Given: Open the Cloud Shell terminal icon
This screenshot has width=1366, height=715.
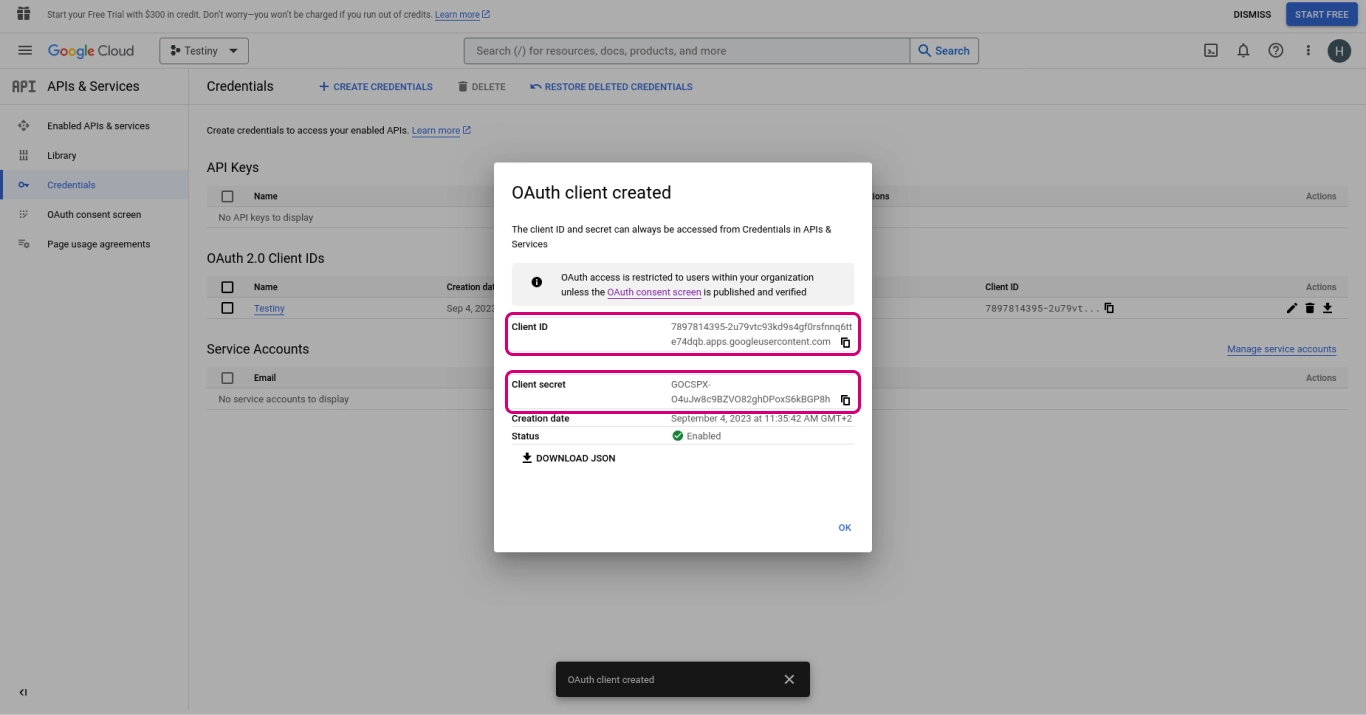Looking at the screenshot, I should point(1210,51).
